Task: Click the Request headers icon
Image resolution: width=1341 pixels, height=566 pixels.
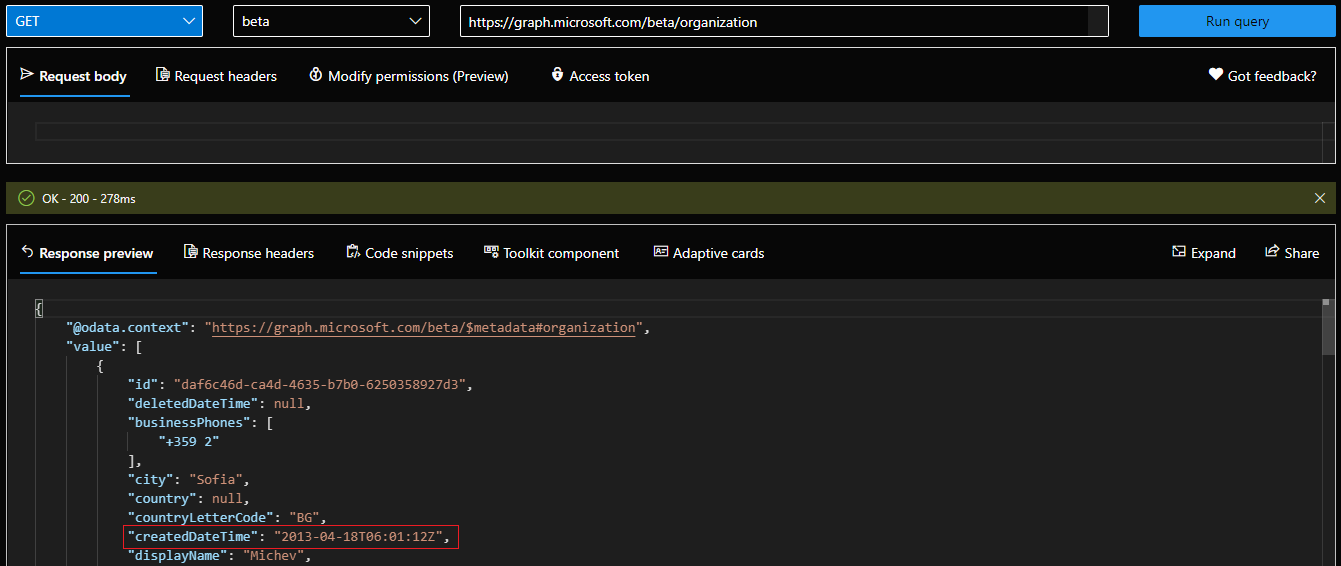Action: coord(162,75)
